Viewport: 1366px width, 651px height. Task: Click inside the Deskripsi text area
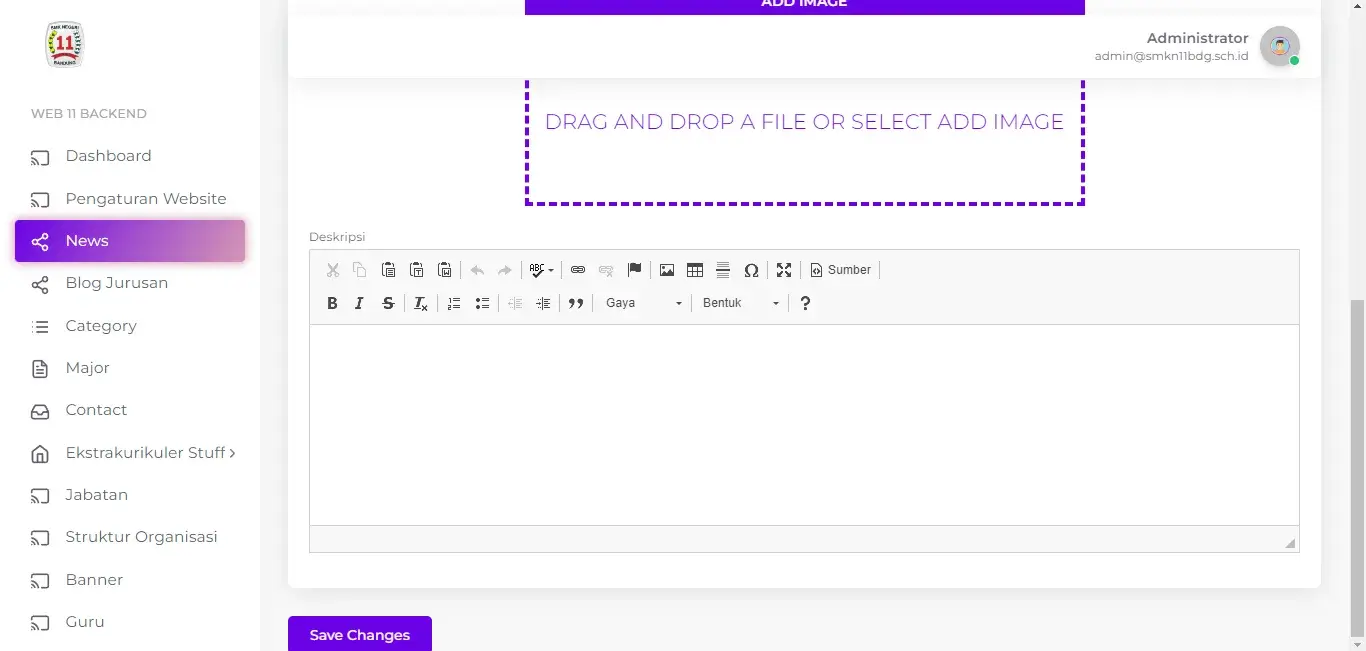(x=804, y=425)
